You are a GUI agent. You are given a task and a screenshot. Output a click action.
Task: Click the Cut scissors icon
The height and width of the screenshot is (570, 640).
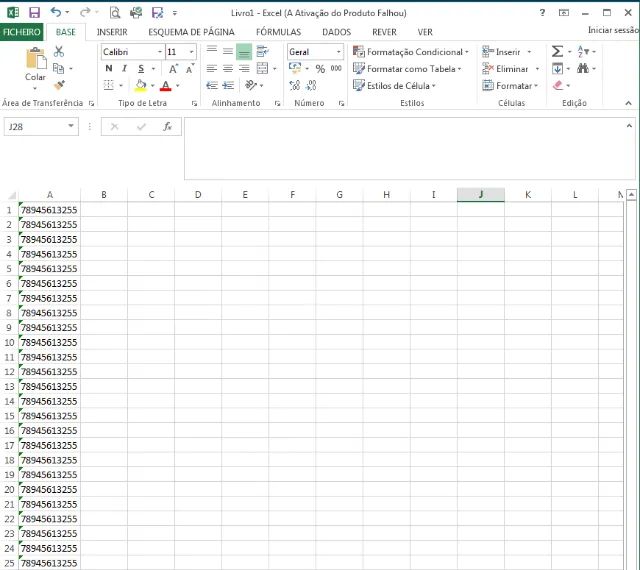(x=59, y=52)
